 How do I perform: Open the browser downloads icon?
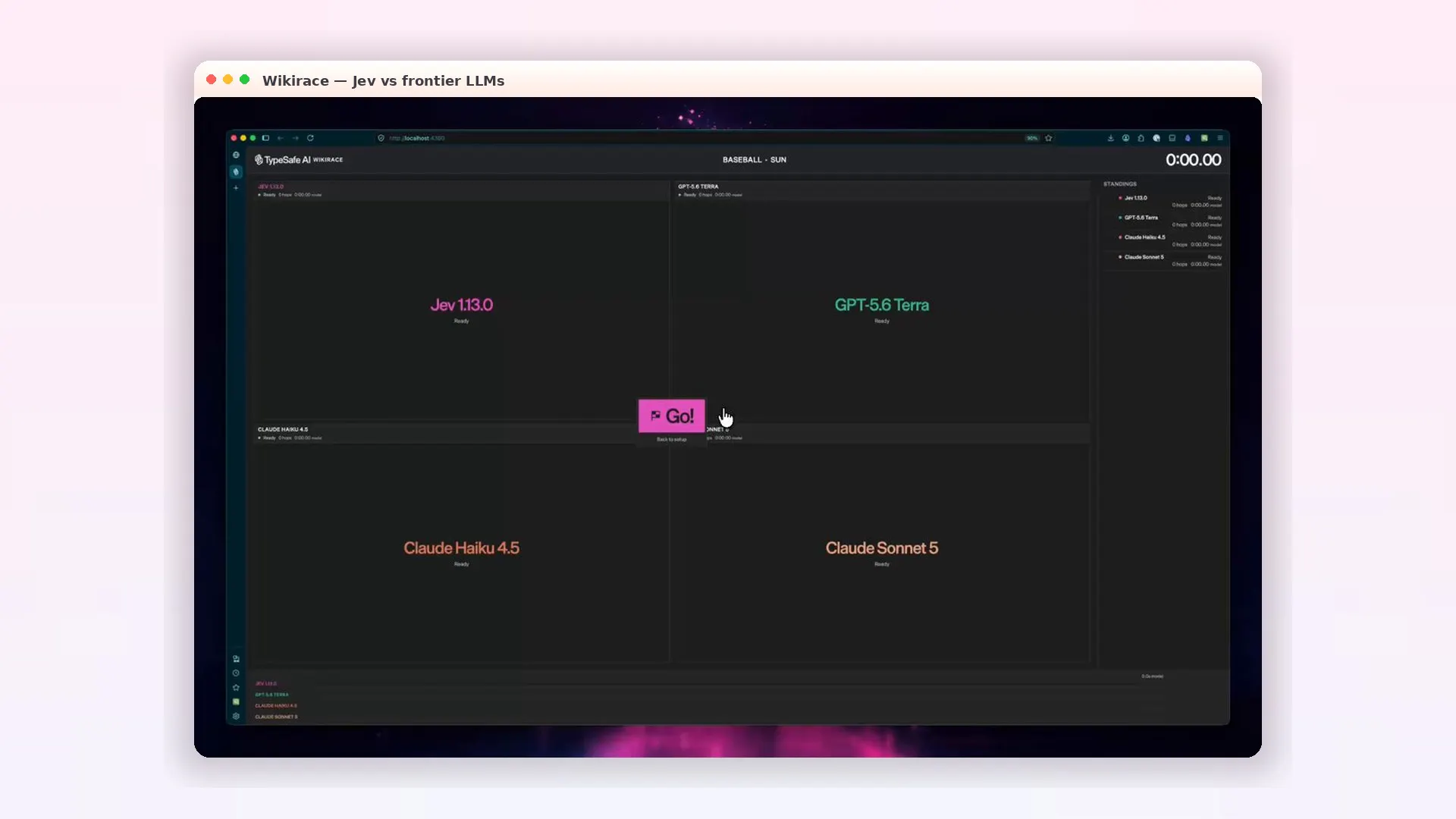click(x=1110, y=138)
